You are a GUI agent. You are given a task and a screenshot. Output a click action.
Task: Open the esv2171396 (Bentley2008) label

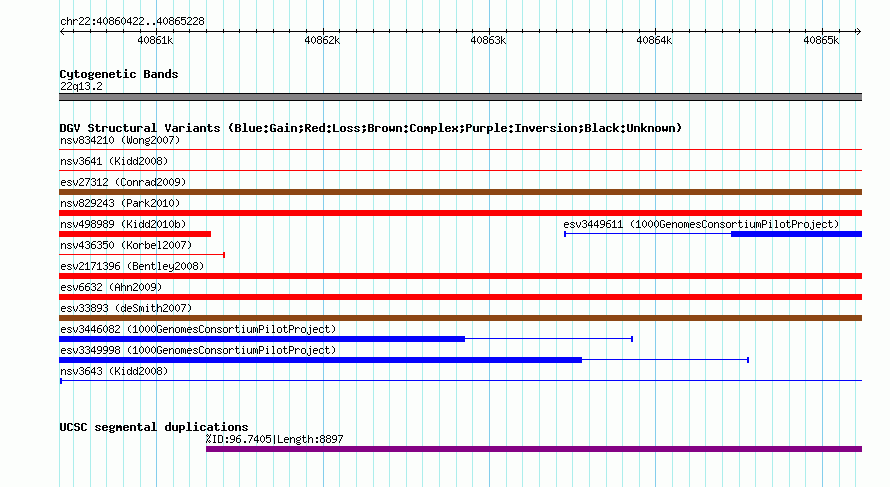[132, 266]
